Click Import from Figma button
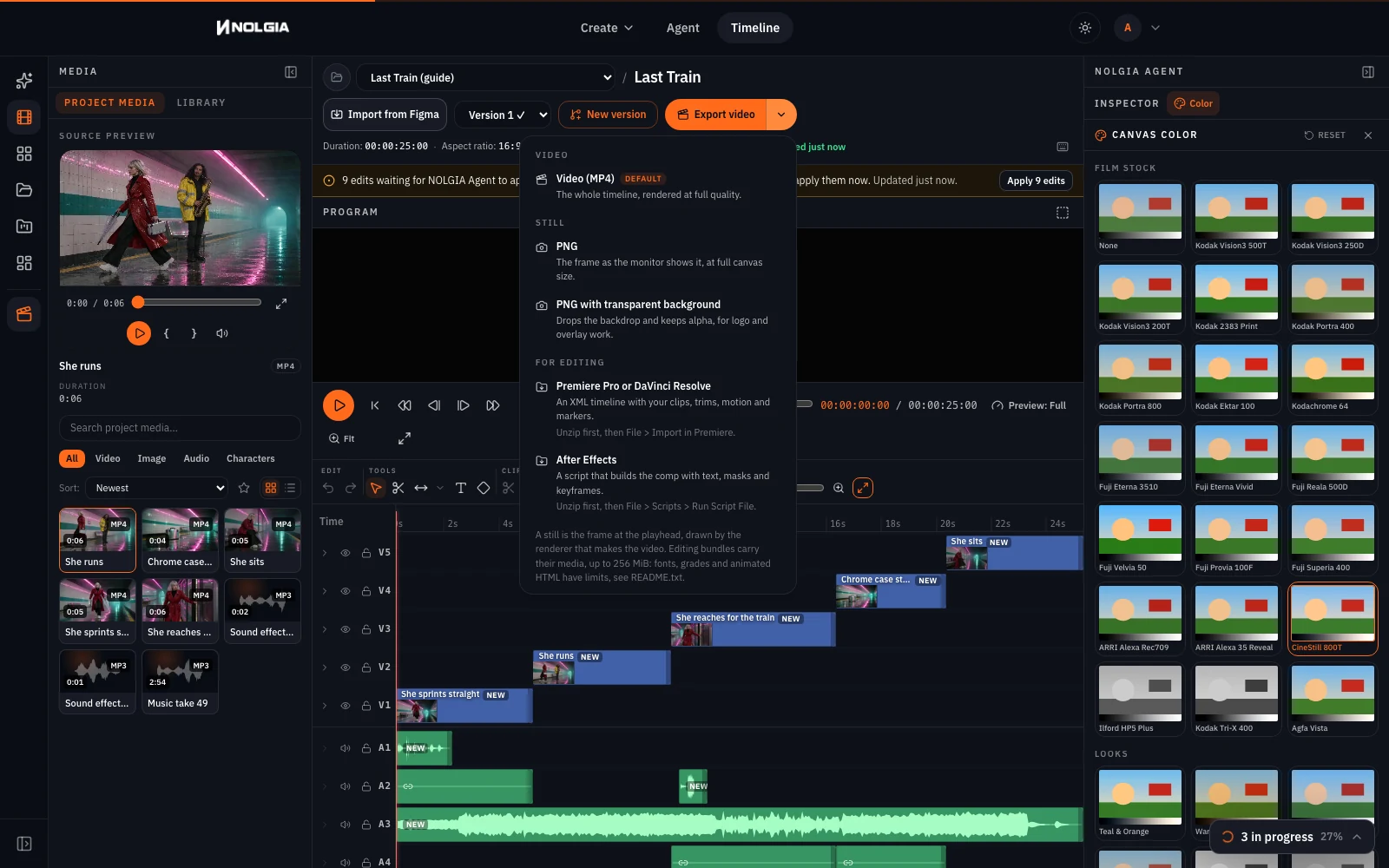This screenshot has width=1389, height=868. (x=385, y=115)
